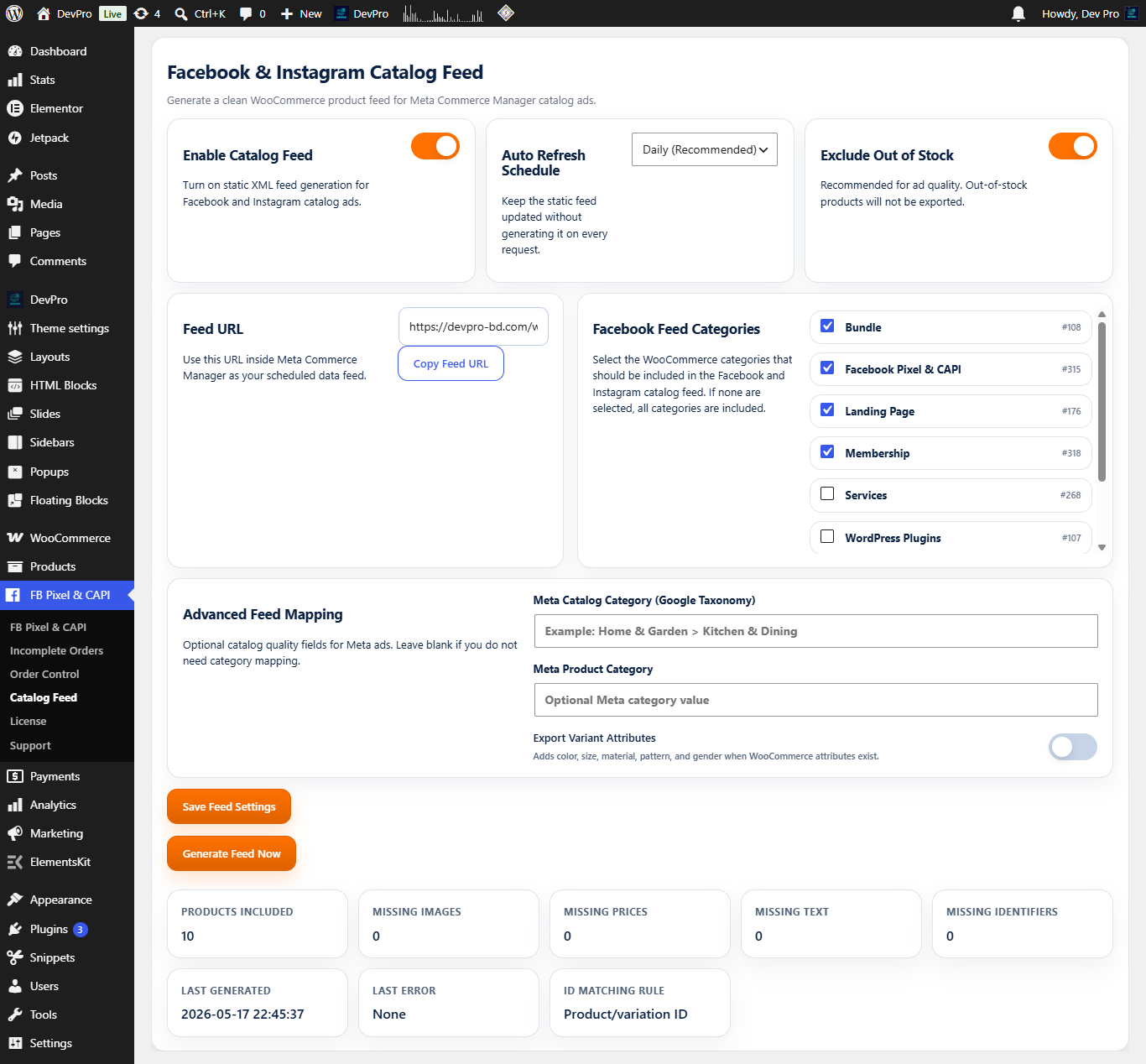The width and height of the screenshot is (1146, 1064).
Task: Click the Generate Feed Now button
Action: pos(232,853)
